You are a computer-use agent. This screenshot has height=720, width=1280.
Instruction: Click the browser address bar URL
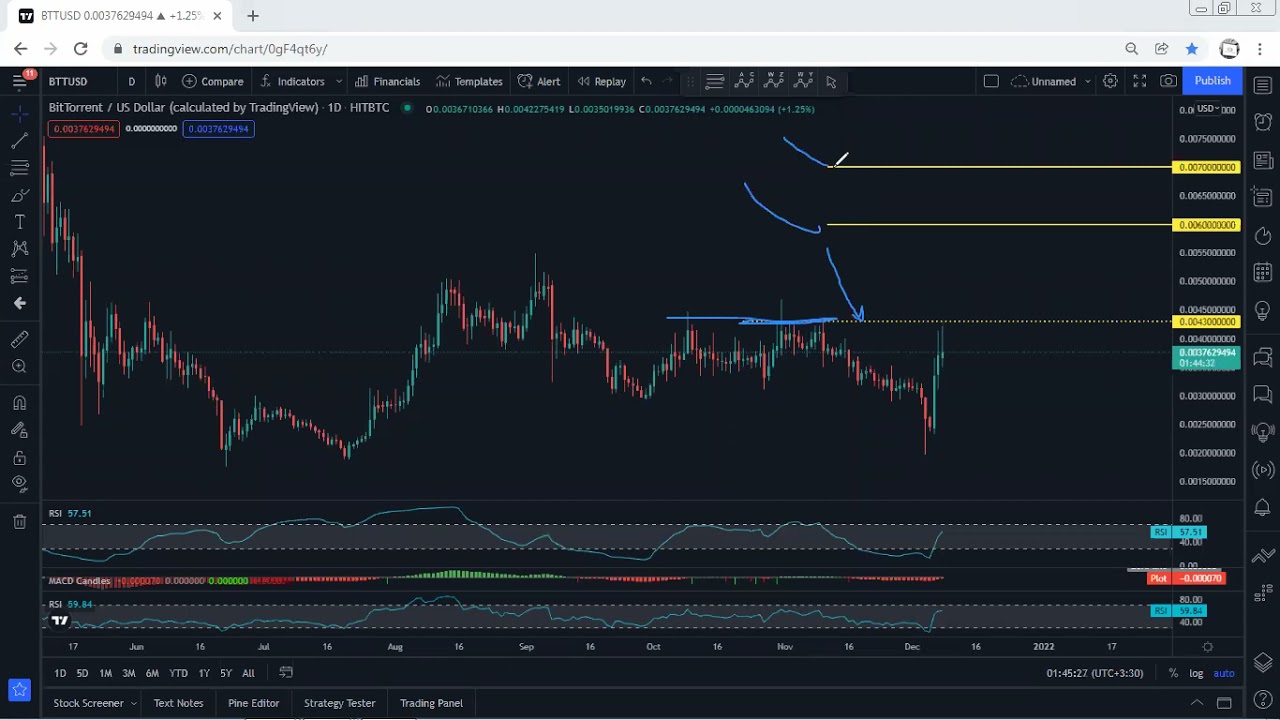(230, 49)
